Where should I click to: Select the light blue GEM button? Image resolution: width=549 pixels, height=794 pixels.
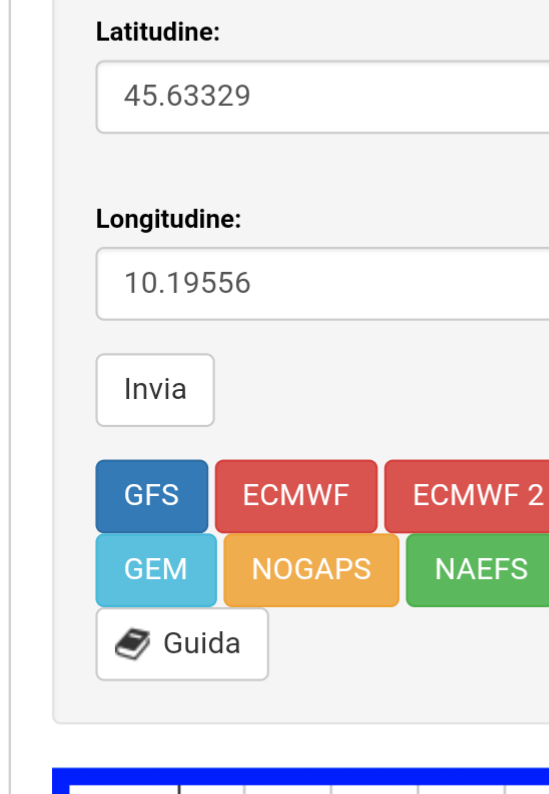tap(156, 570)
